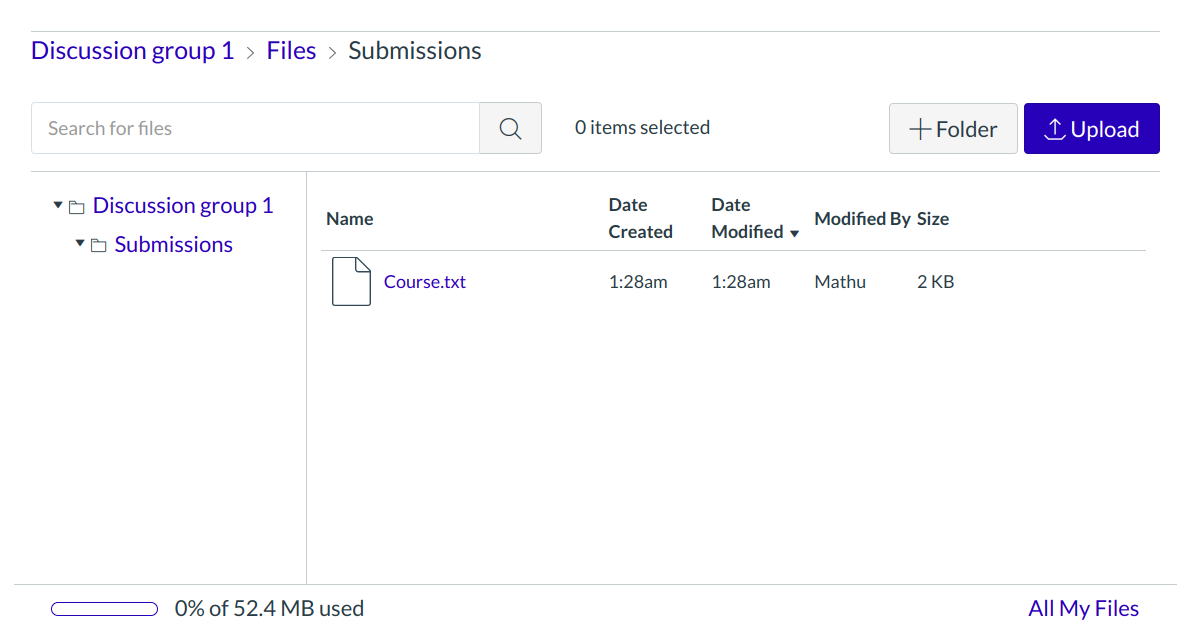Click folder icon beside Discussion group 1 in tree
This screenshot has height=640, width=1186.
(x=77, y=207)
